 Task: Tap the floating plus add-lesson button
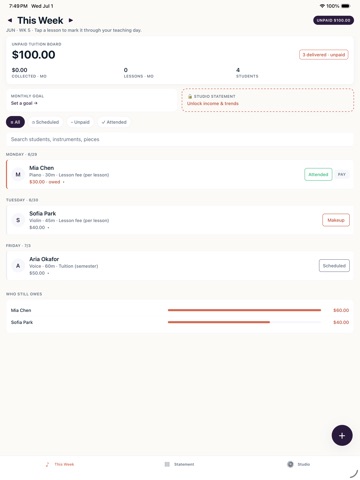tap(342, 435)
